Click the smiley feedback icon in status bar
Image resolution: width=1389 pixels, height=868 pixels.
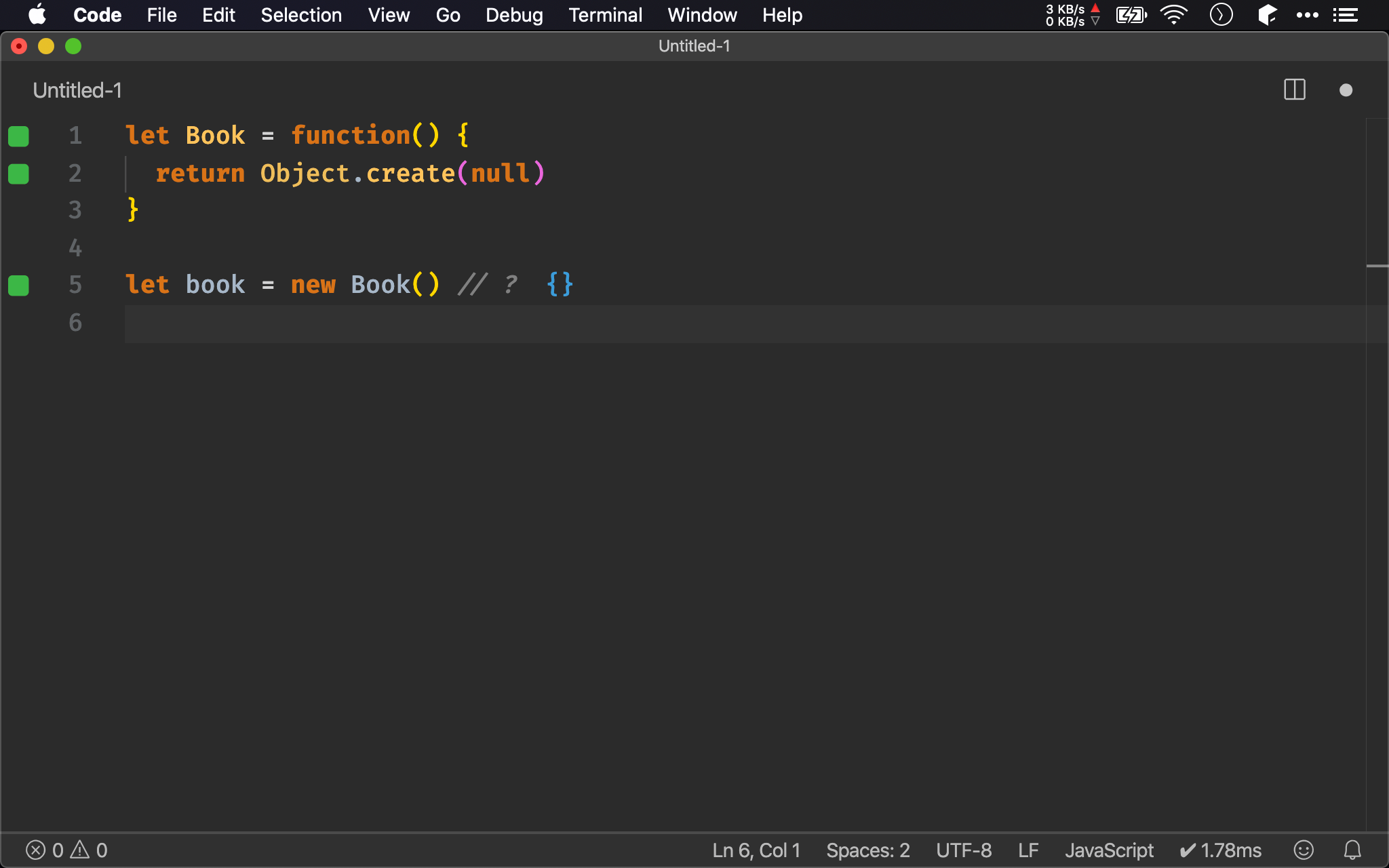(x=1304, y=850)
